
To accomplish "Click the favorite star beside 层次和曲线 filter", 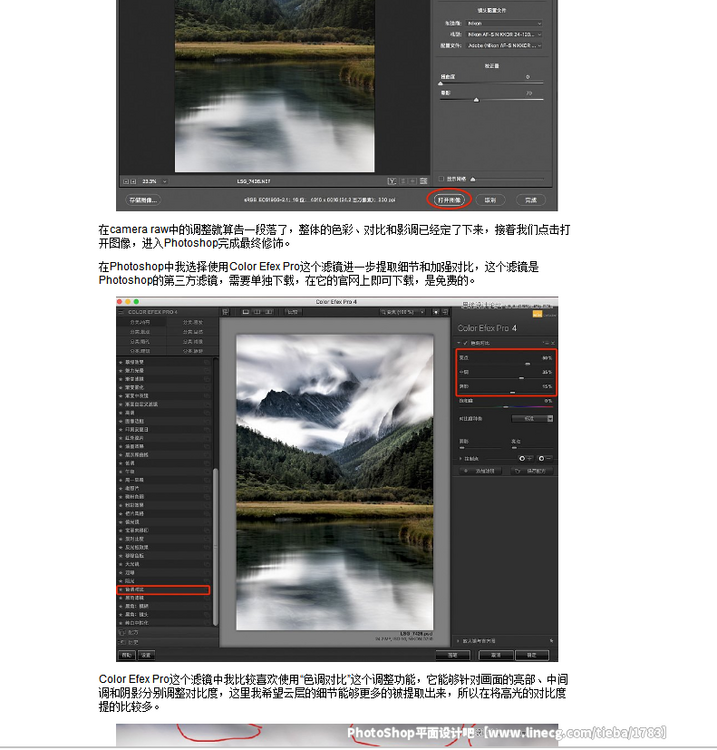I will 121,455.
